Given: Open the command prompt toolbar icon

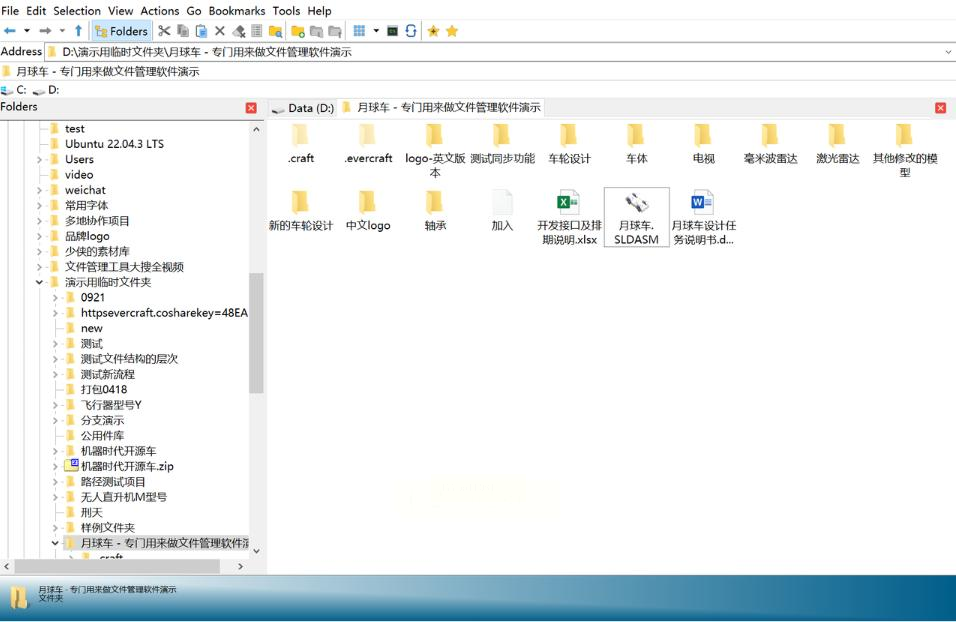Looking at the screenshot, I should click(x=393, y=31).
